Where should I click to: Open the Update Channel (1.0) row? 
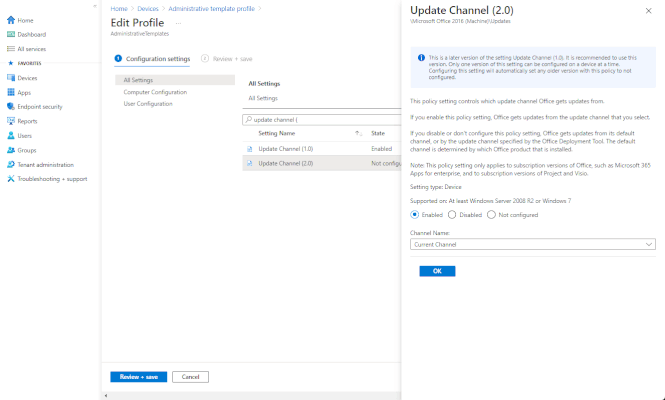322,149
